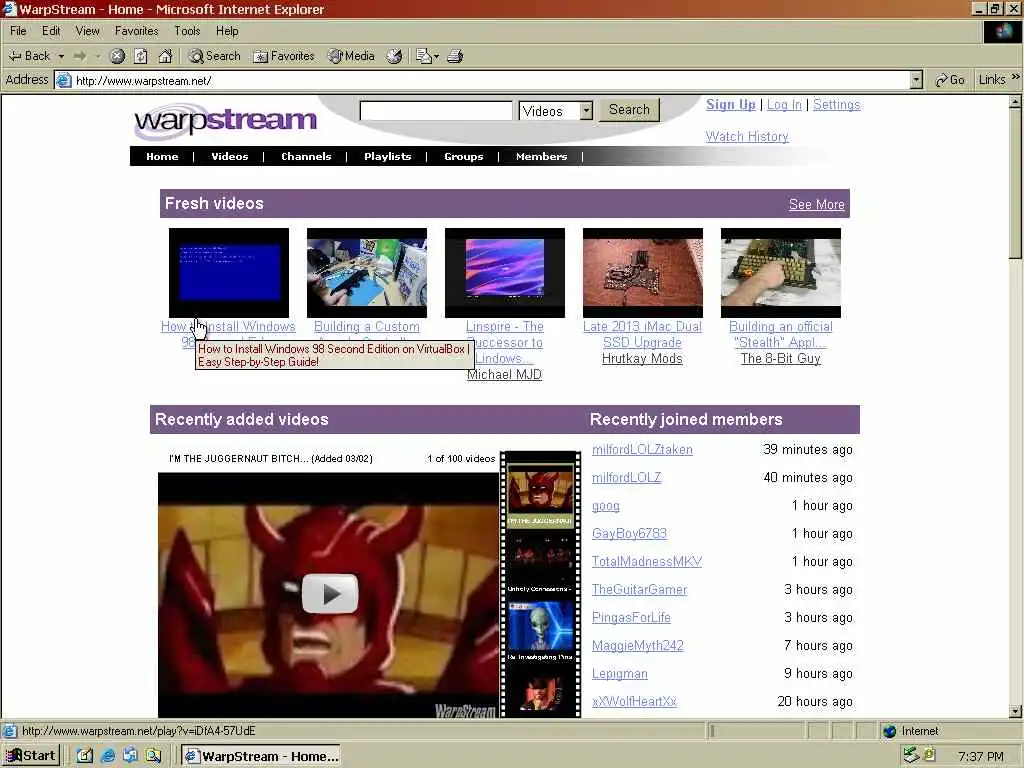Click the Forward arrow toolbar button
1024x768 pixels.
[x=80, y=56]
